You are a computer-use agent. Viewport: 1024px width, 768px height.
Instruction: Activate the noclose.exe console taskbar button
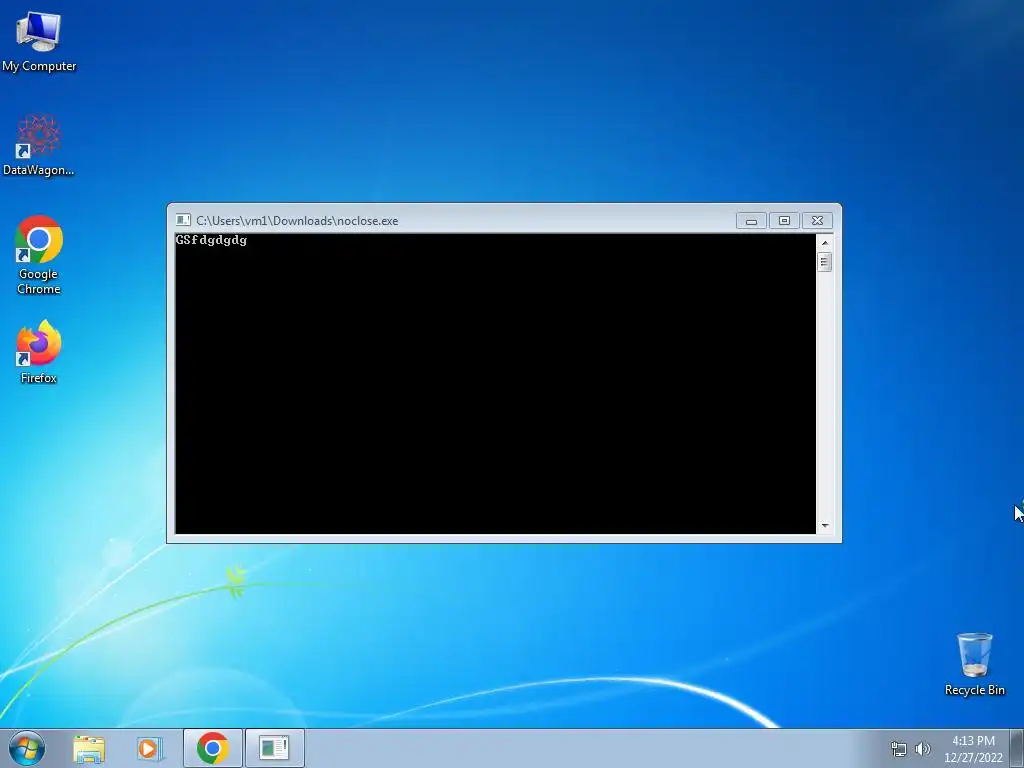tap(274, 748)
